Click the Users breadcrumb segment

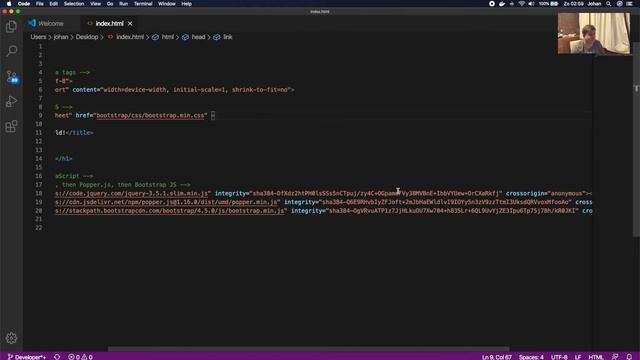tap(38, 37)
